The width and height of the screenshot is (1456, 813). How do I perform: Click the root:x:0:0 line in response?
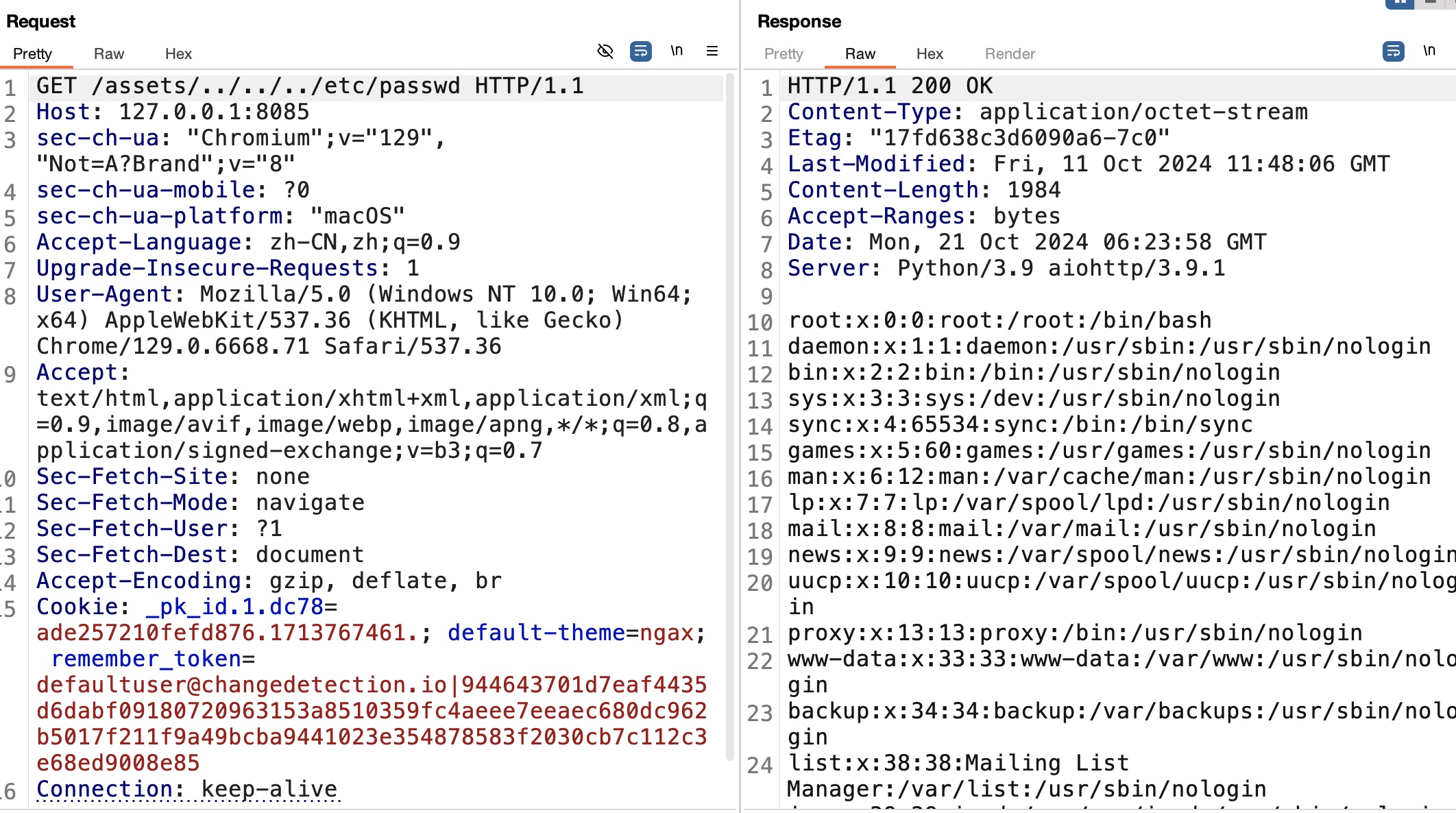pos(999,321)
